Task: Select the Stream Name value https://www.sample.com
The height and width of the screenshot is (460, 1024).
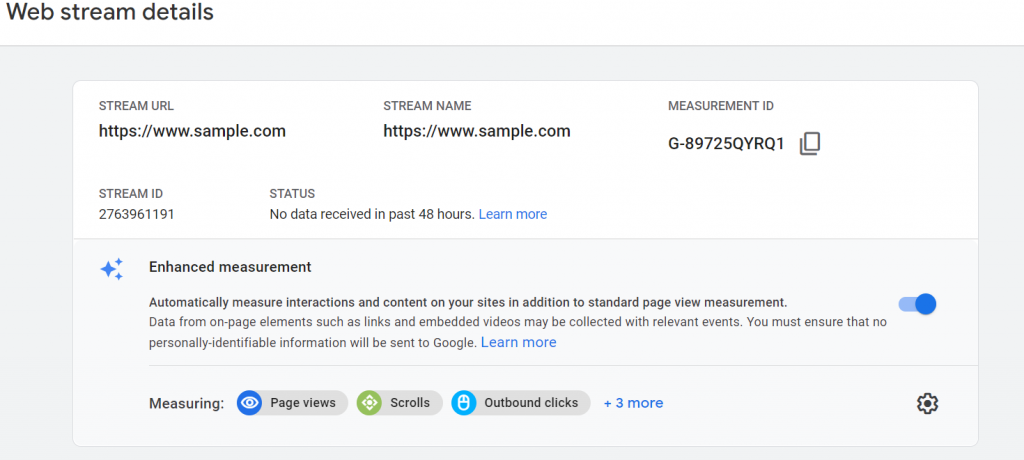Action: pos(477,131)
